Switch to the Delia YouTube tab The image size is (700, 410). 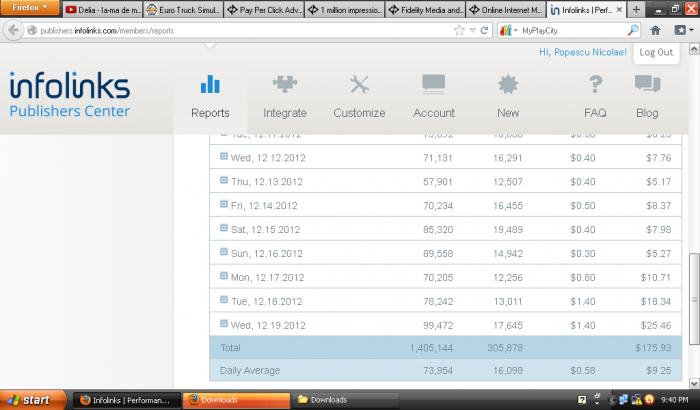(103, 9)
